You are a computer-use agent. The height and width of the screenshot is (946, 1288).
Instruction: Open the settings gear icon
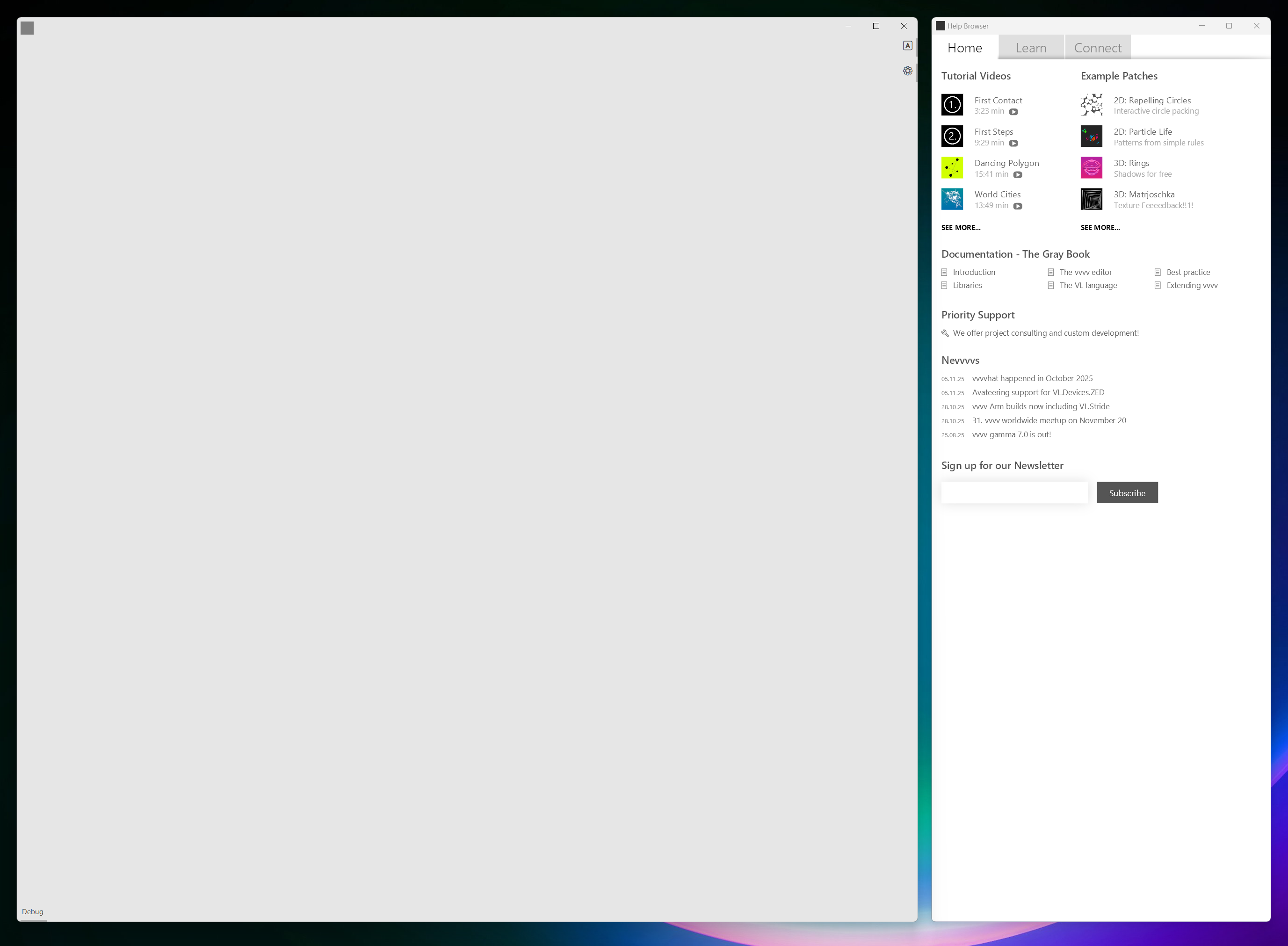(907, 71)
